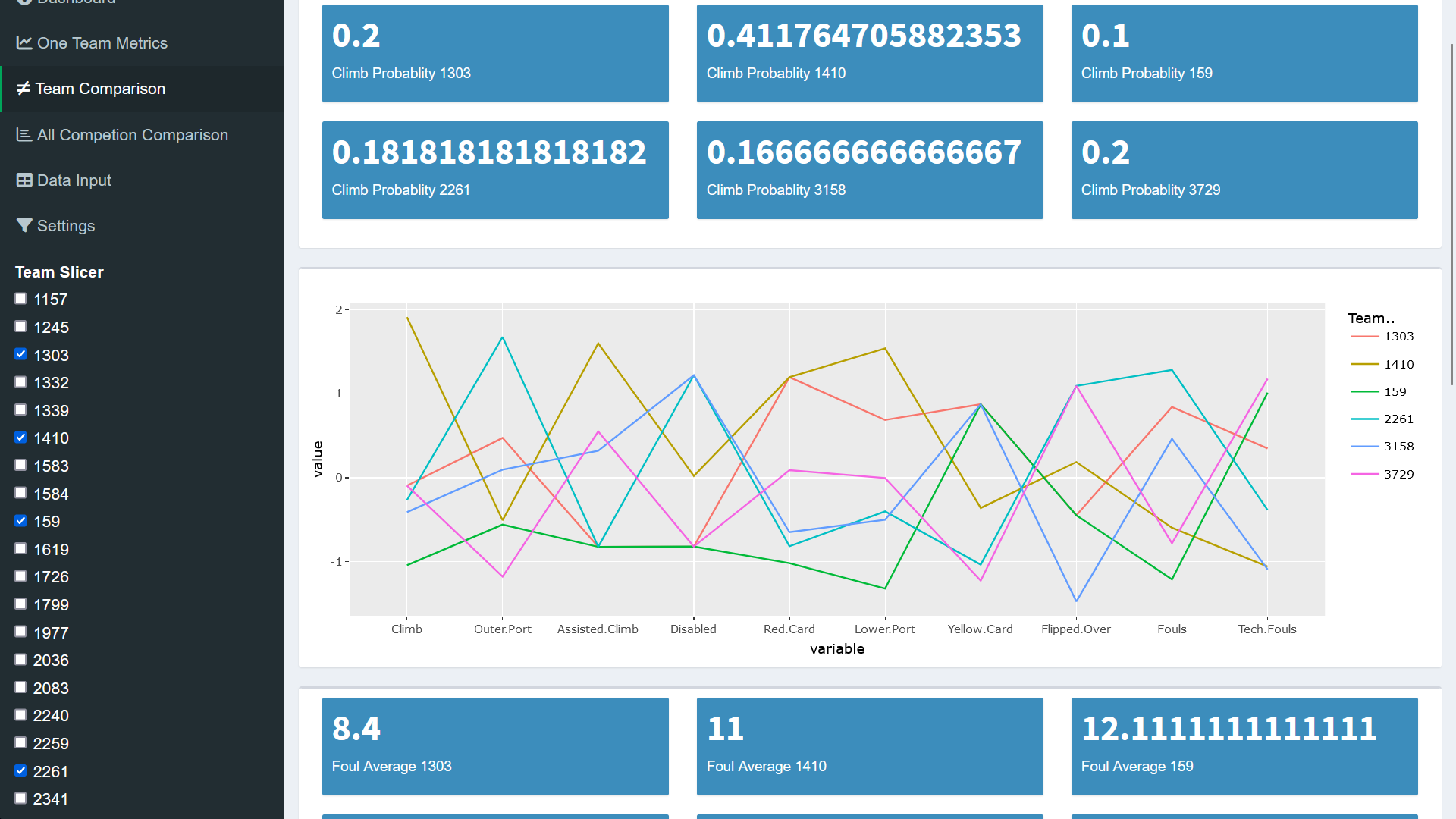Screen dimensions: 1456x819
Task: Enable team 1157 checkbox
Action: 20,299
